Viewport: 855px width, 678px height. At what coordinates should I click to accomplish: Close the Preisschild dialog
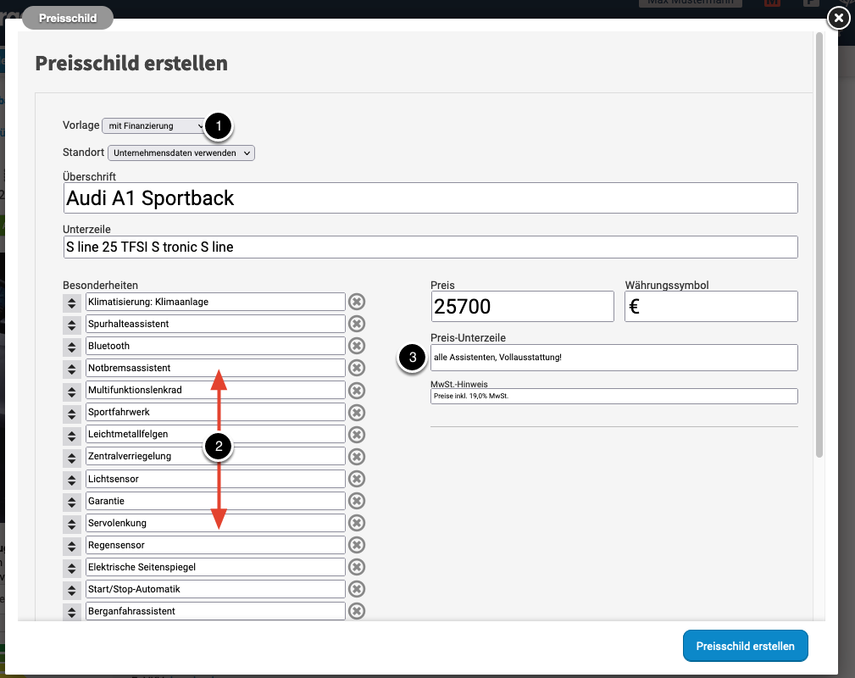(838, 18)
